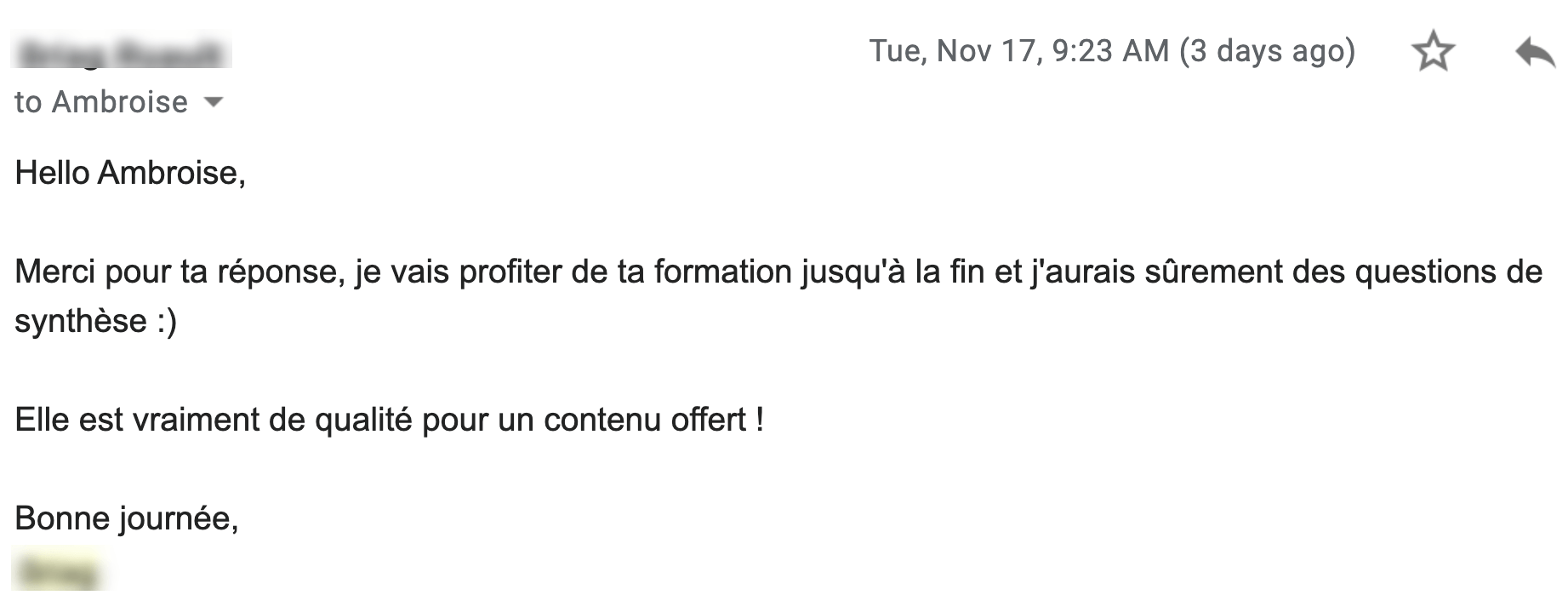Click the blurred sender name
This screenshot has height=595, width=1568.
pos(122,53)
